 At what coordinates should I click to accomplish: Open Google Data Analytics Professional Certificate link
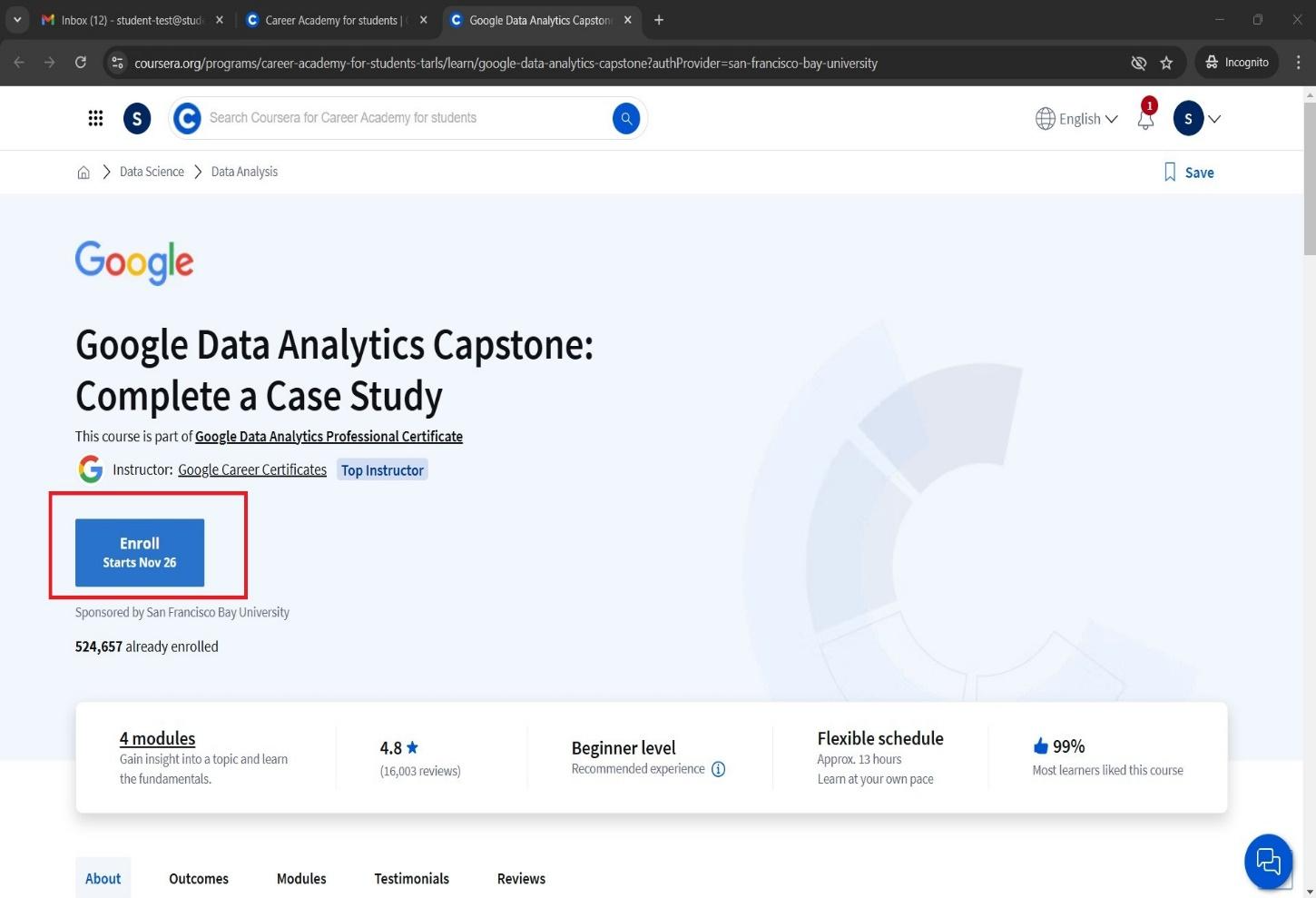(329, 437)
